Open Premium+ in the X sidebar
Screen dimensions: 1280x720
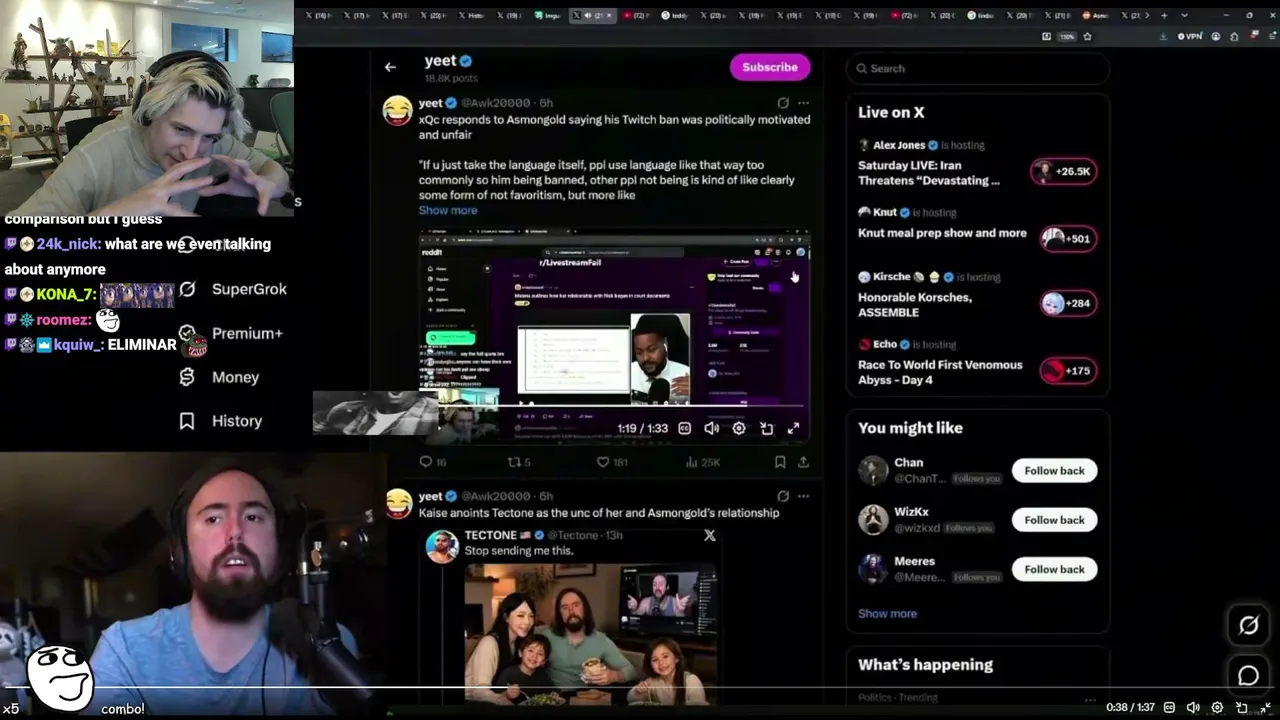(x=231, y=333)
